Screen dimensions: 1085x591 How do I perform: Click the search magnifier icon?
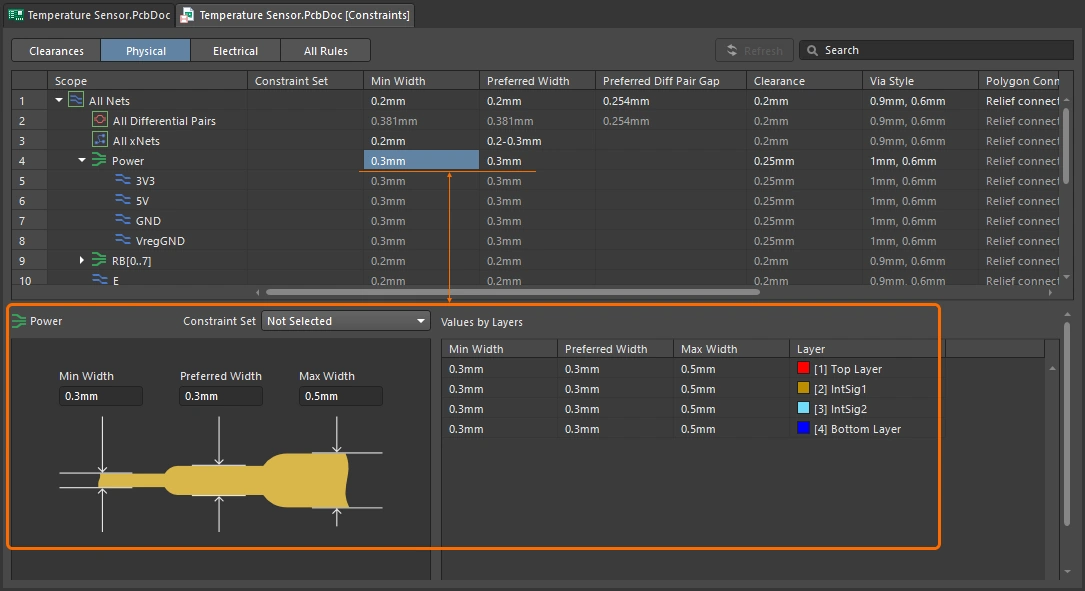click(x=812, y=50)
